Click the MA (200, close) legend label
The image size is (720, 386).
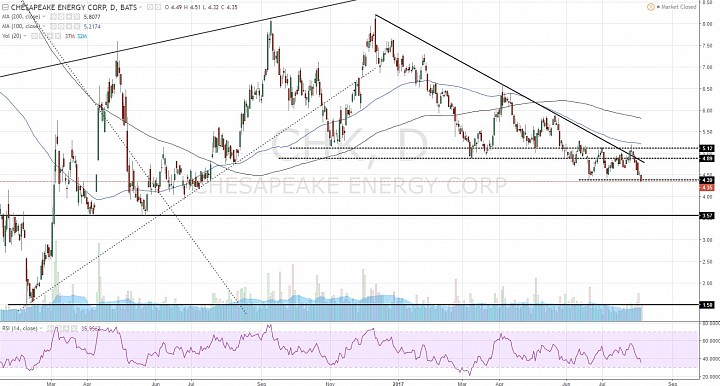click(x=21, y=17)
